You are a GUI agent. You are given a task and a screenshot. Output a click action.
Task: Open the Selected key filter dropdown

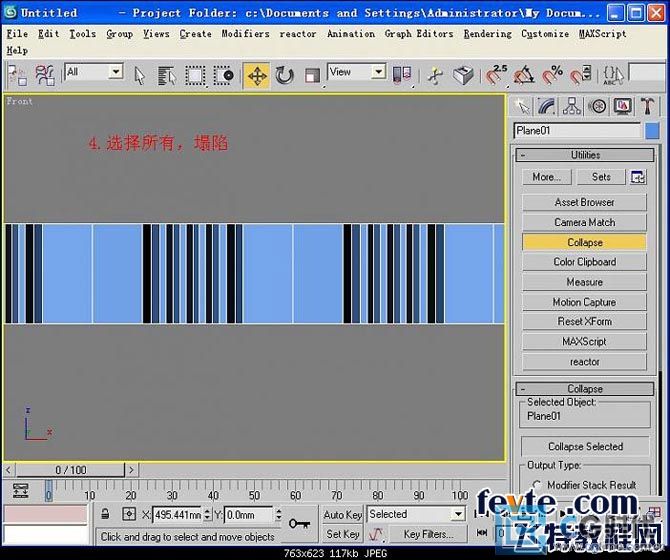[x=458, y=514]
